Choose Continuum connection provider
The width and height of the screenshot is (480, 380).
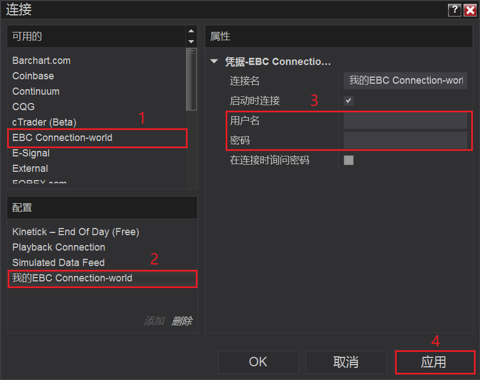[36, 91]
